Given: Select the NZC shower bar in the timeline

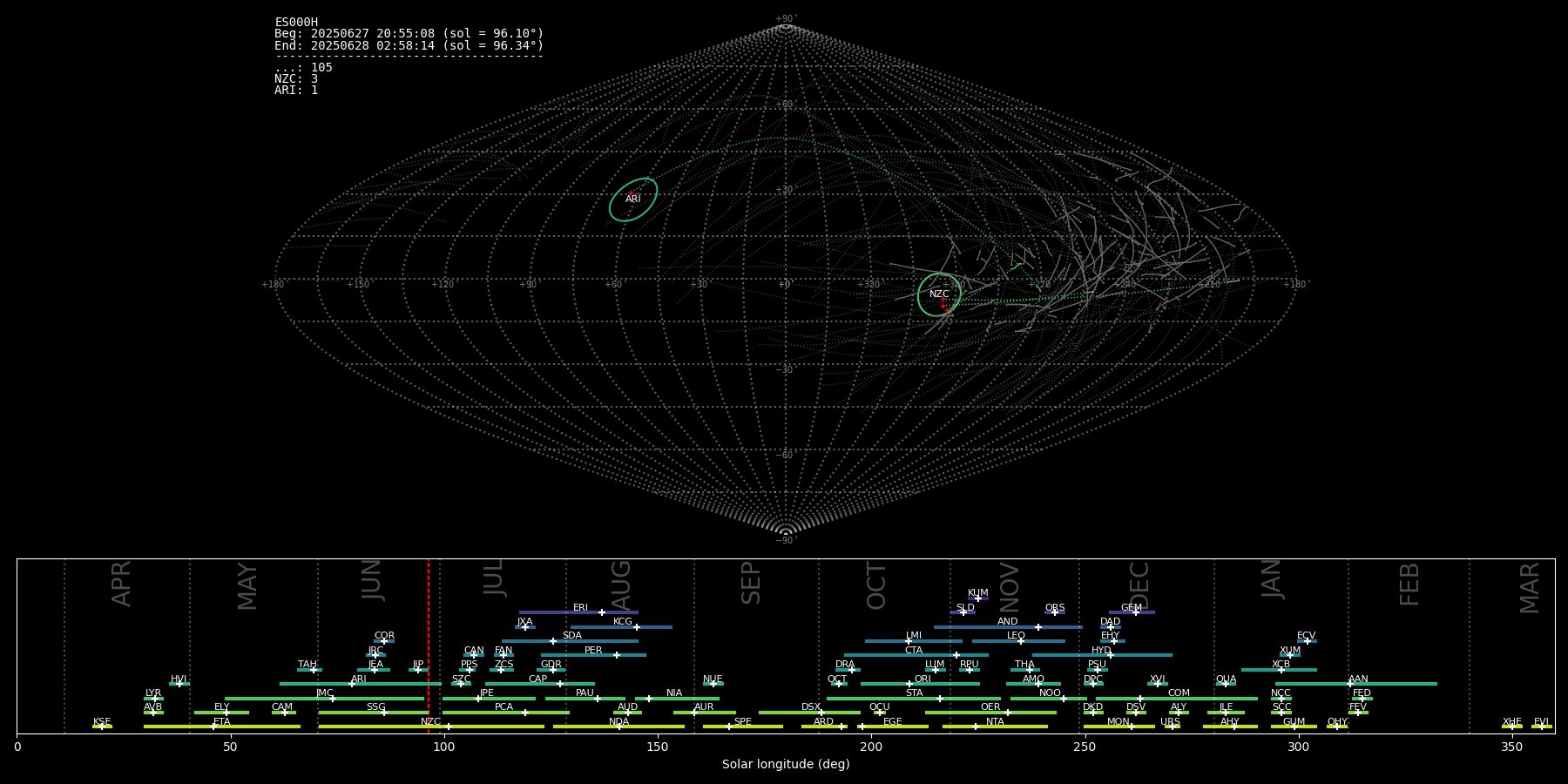Looking at the screenshot, I should (431, 727).
